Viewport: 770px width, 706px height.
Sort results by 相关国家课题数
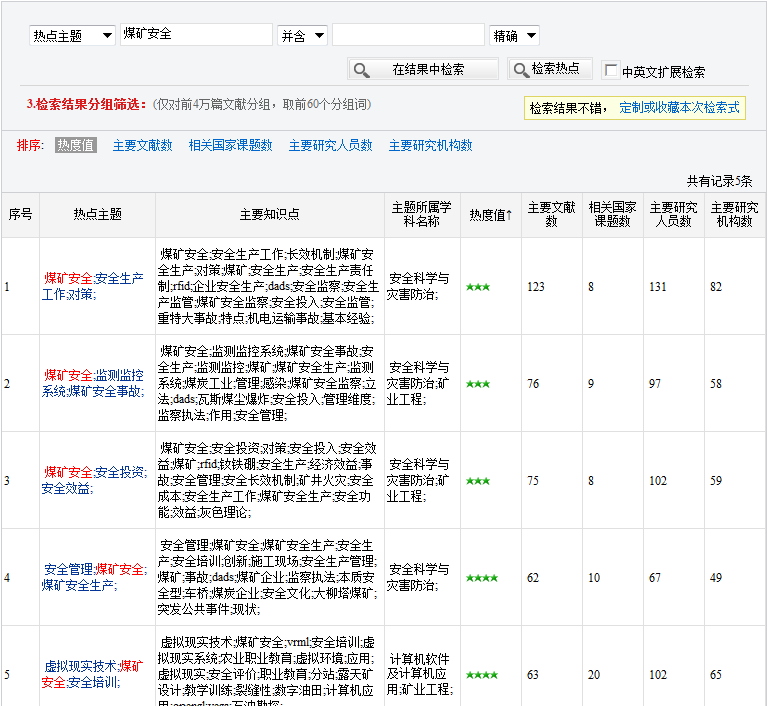[x=230, y=145]
